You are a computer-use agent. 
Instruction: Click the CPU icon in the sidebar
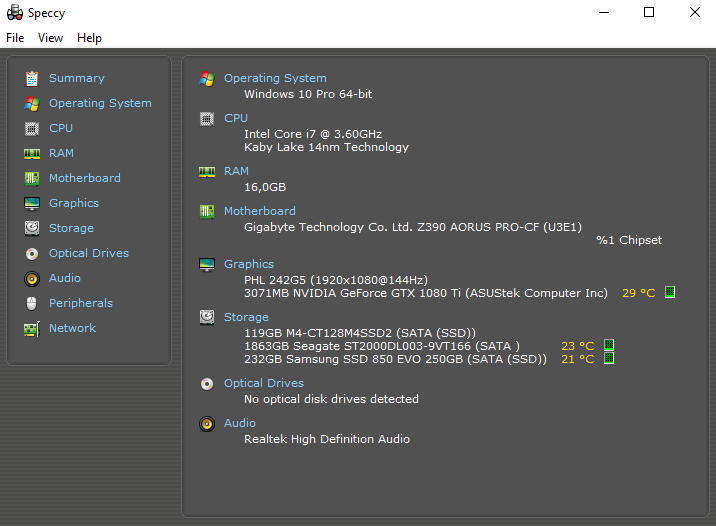(x=31, y=128)
